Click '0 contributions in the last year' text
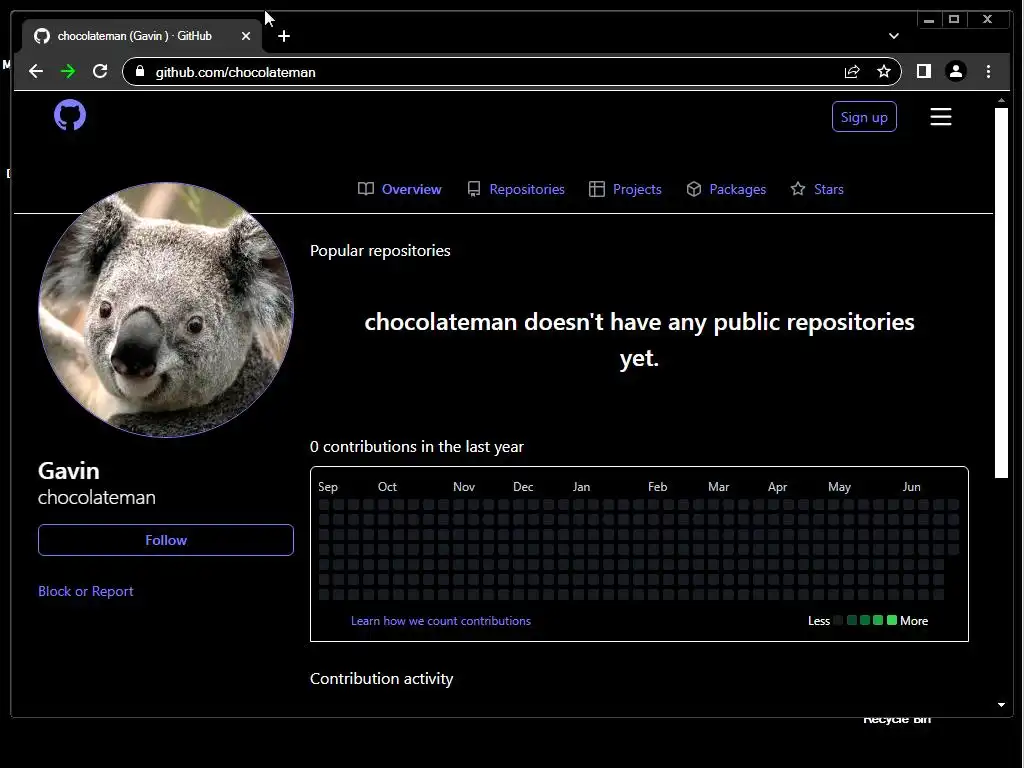The height and width of the screenshot is (768, 1024). pos(417,447)
